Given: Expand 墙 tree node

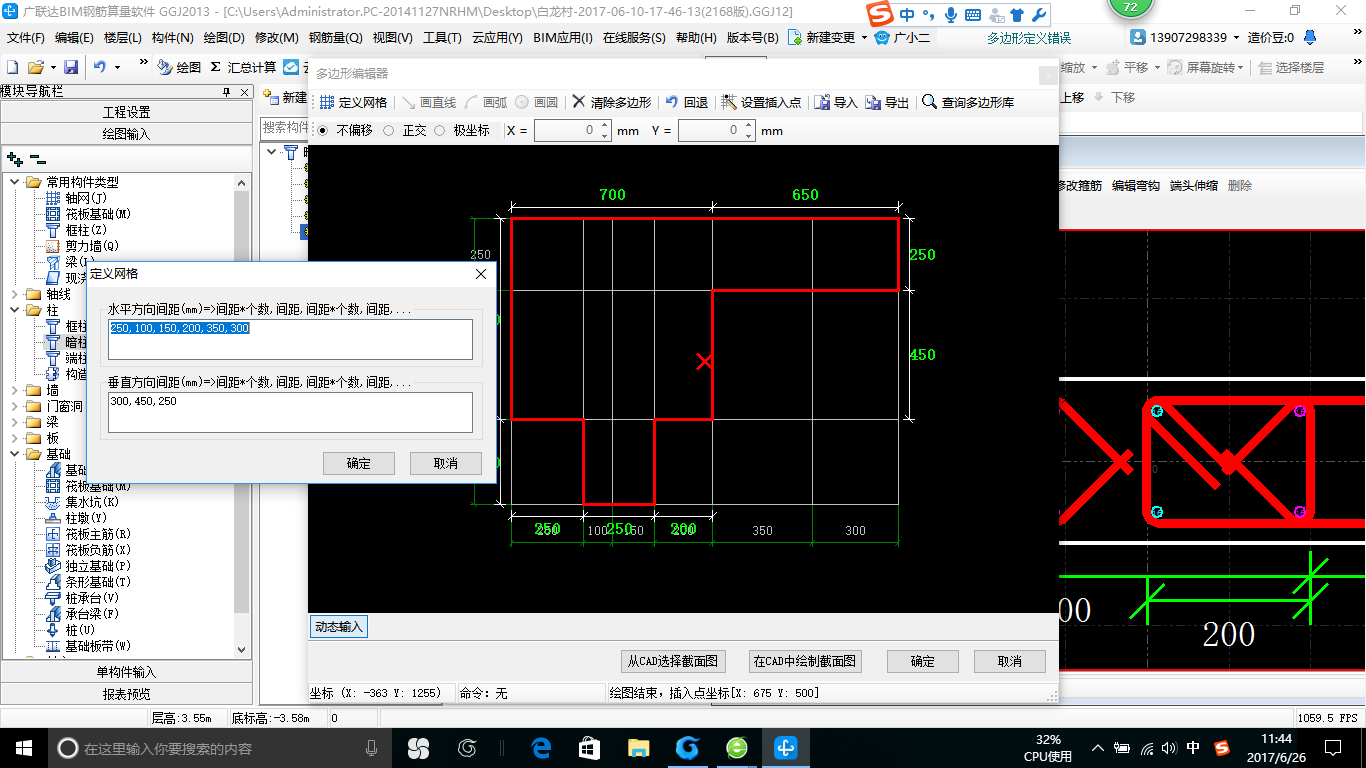Looking at the screenshot, I should pyautogui.click(x=15, y=390).
